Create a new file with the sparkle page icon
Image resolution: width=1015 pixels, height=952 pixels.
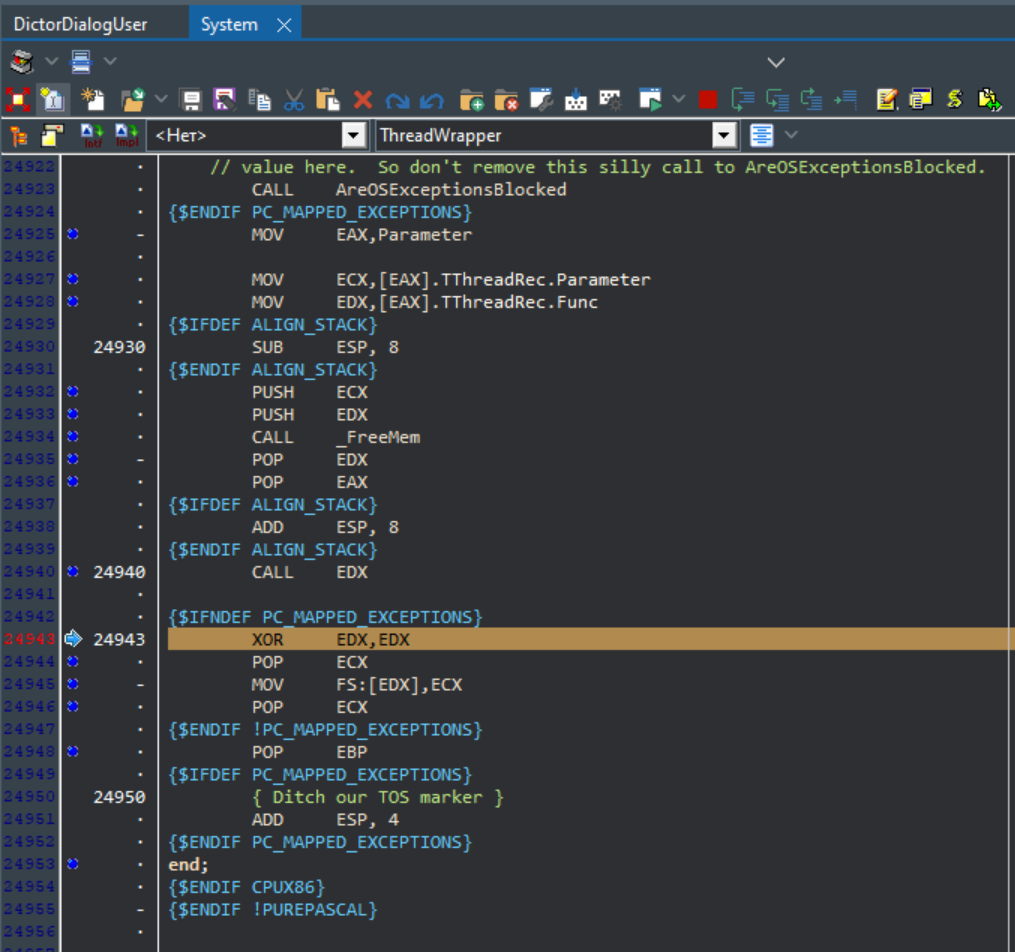coord(93,100)
